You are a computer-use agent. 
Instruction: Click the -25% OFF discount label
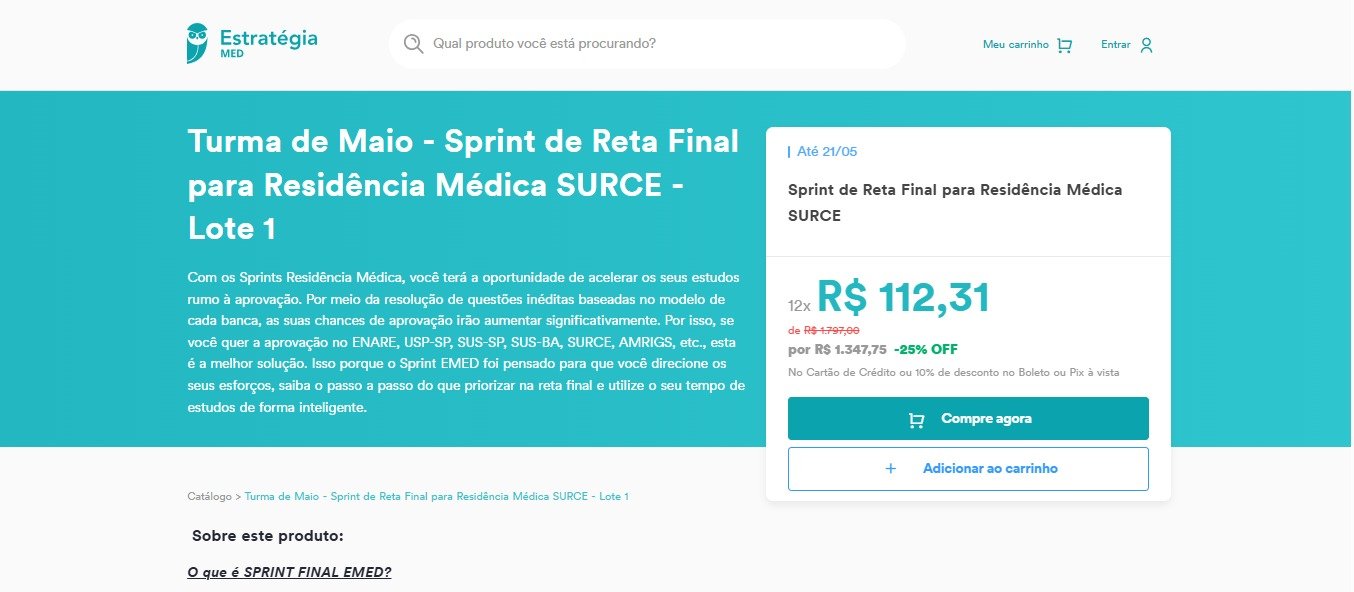(926, 350)
